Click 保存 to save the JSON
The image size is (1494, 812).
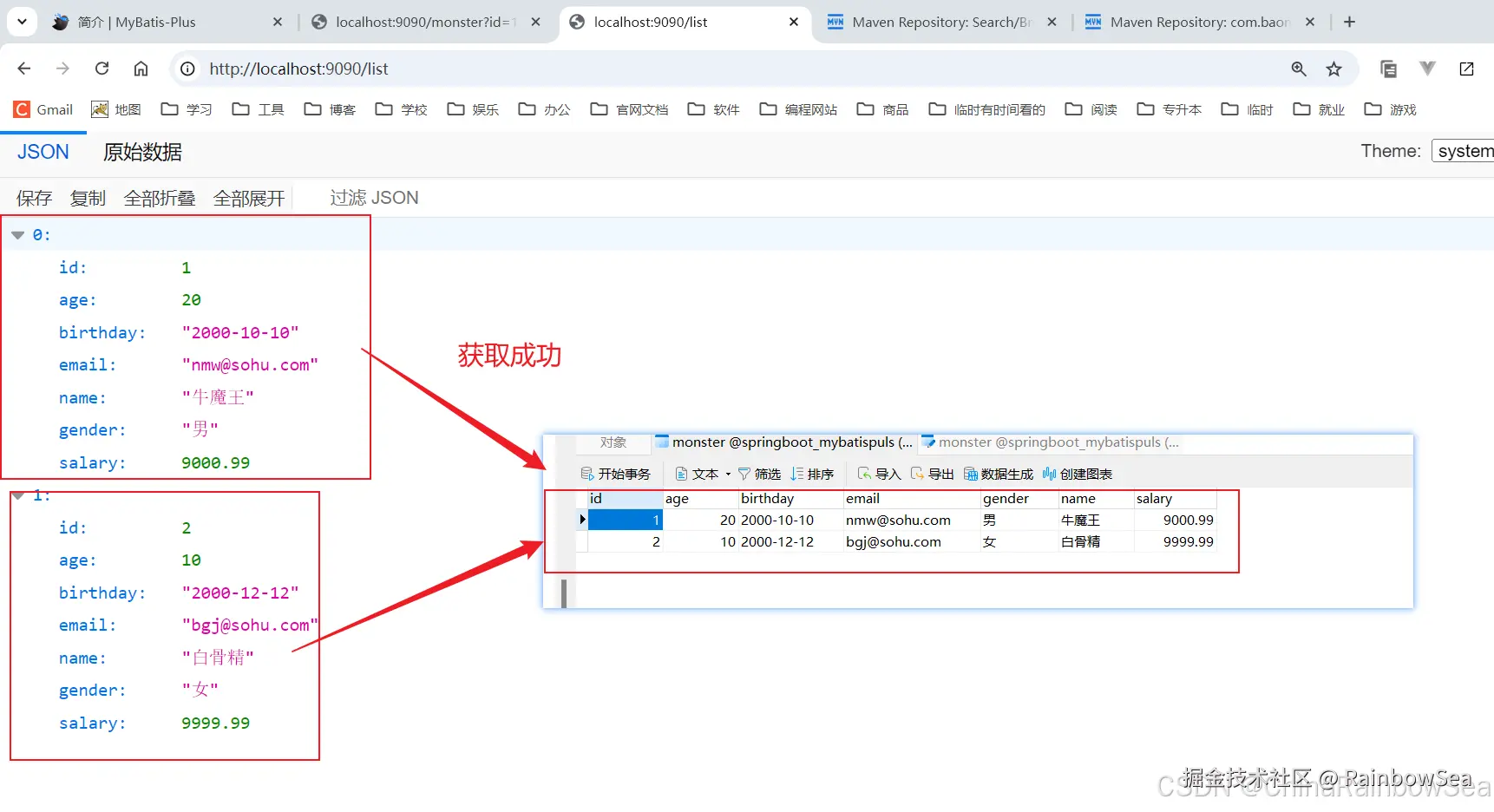[34, 198]
